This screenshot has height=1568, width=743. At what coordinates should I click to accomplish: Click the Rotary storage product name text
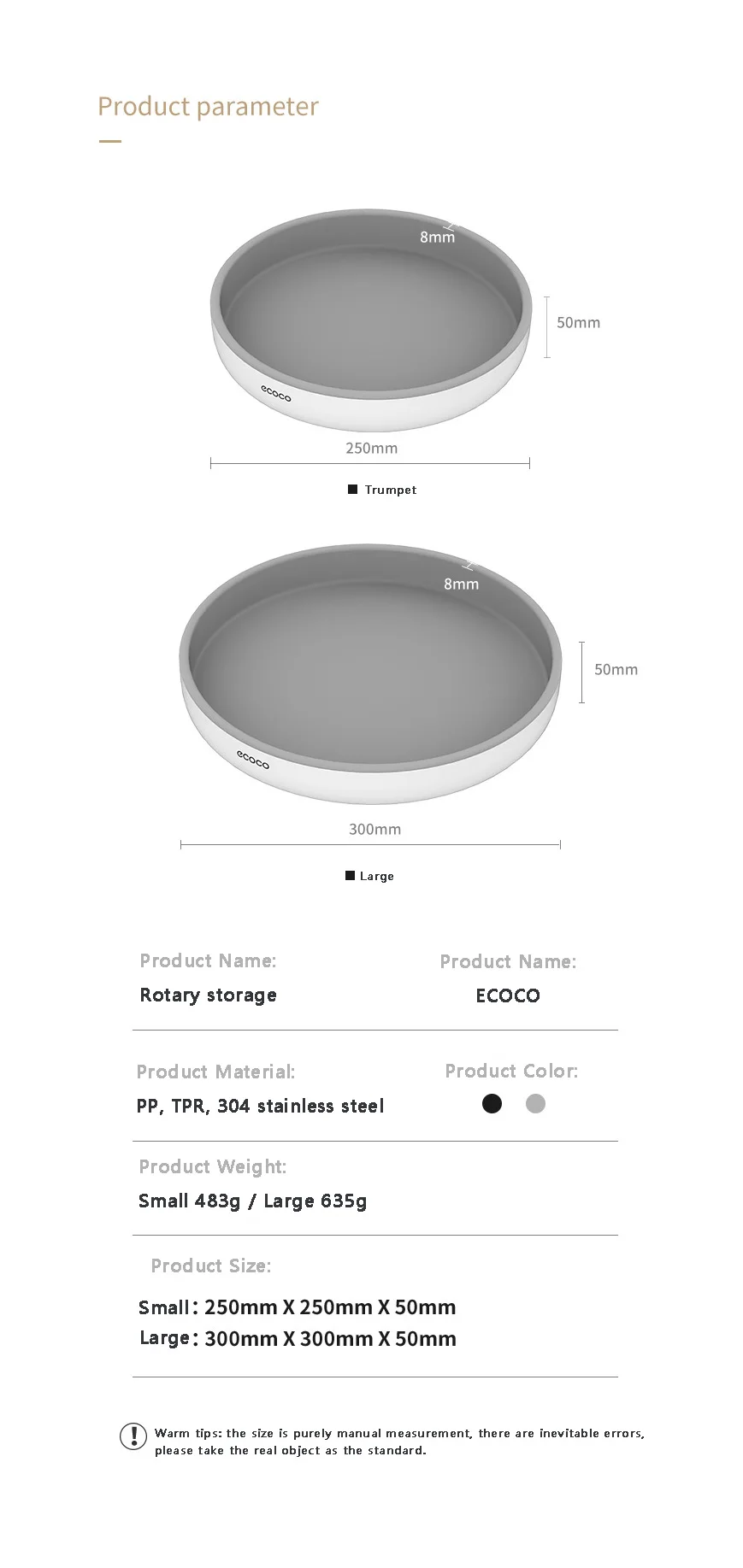(x=209, y=995)
